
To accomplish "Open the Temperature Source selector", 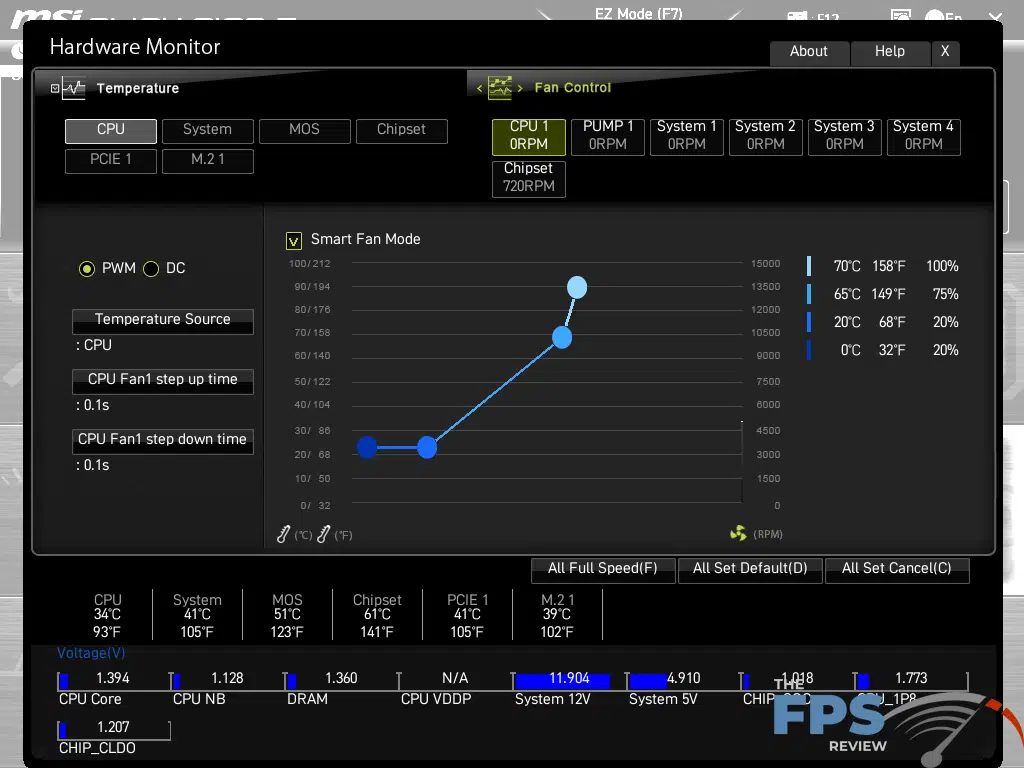I will [x=163, y=321].
